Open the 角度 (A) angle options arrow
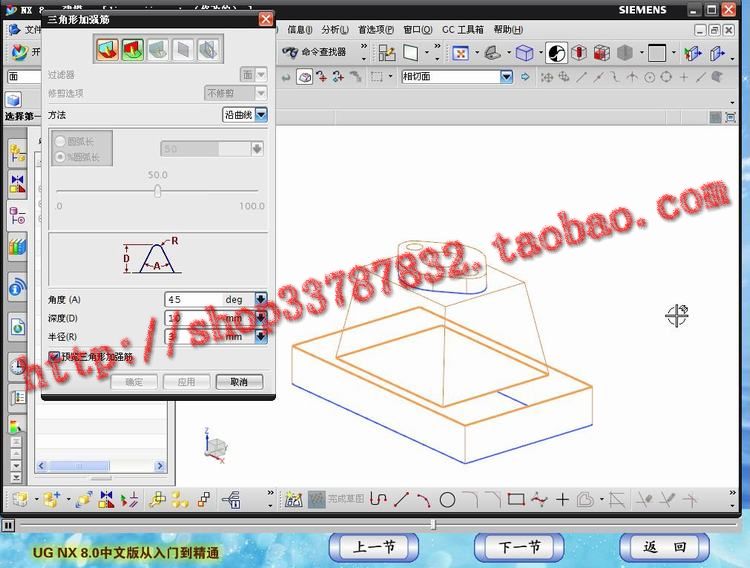750x568 pixels. [261, 299]
